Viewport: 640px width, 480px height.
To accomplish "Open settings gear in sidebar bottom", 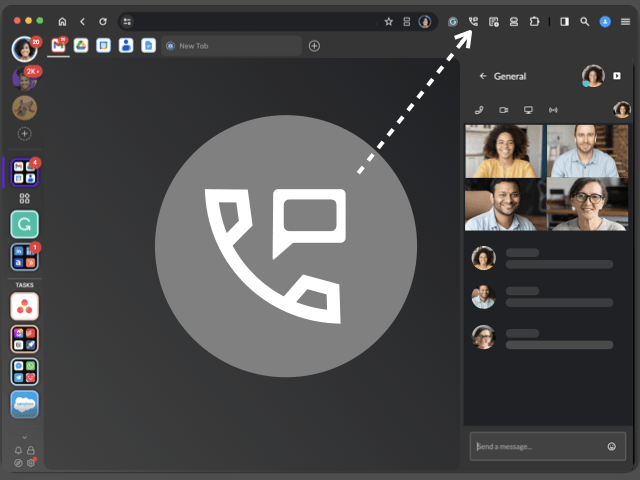I will click(x=31, y=462).
